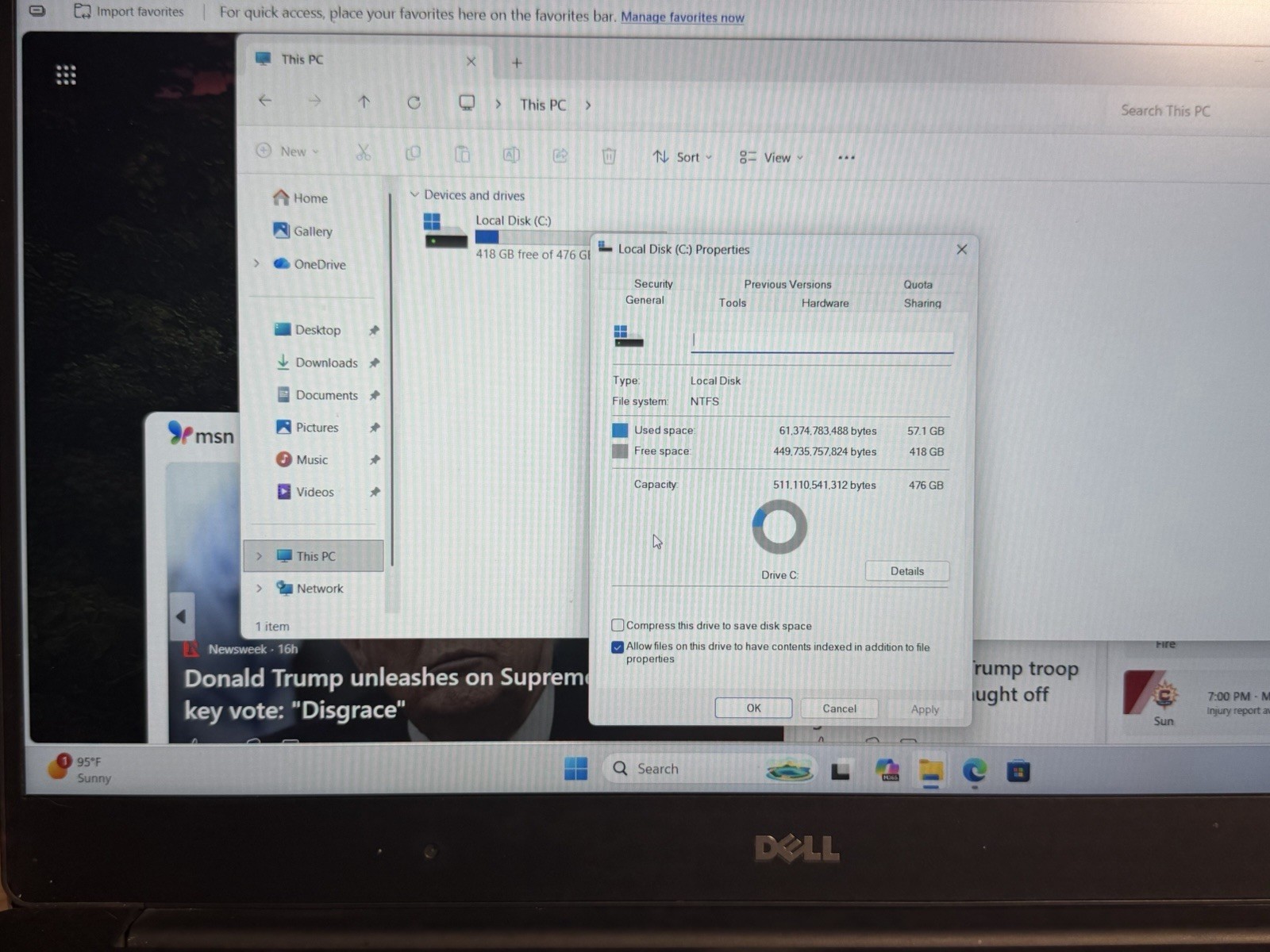This screenshot has height=952, width=1270.
Task: Open the View dropdown menu
Action: pyautogui.click(x=772, y=158)
